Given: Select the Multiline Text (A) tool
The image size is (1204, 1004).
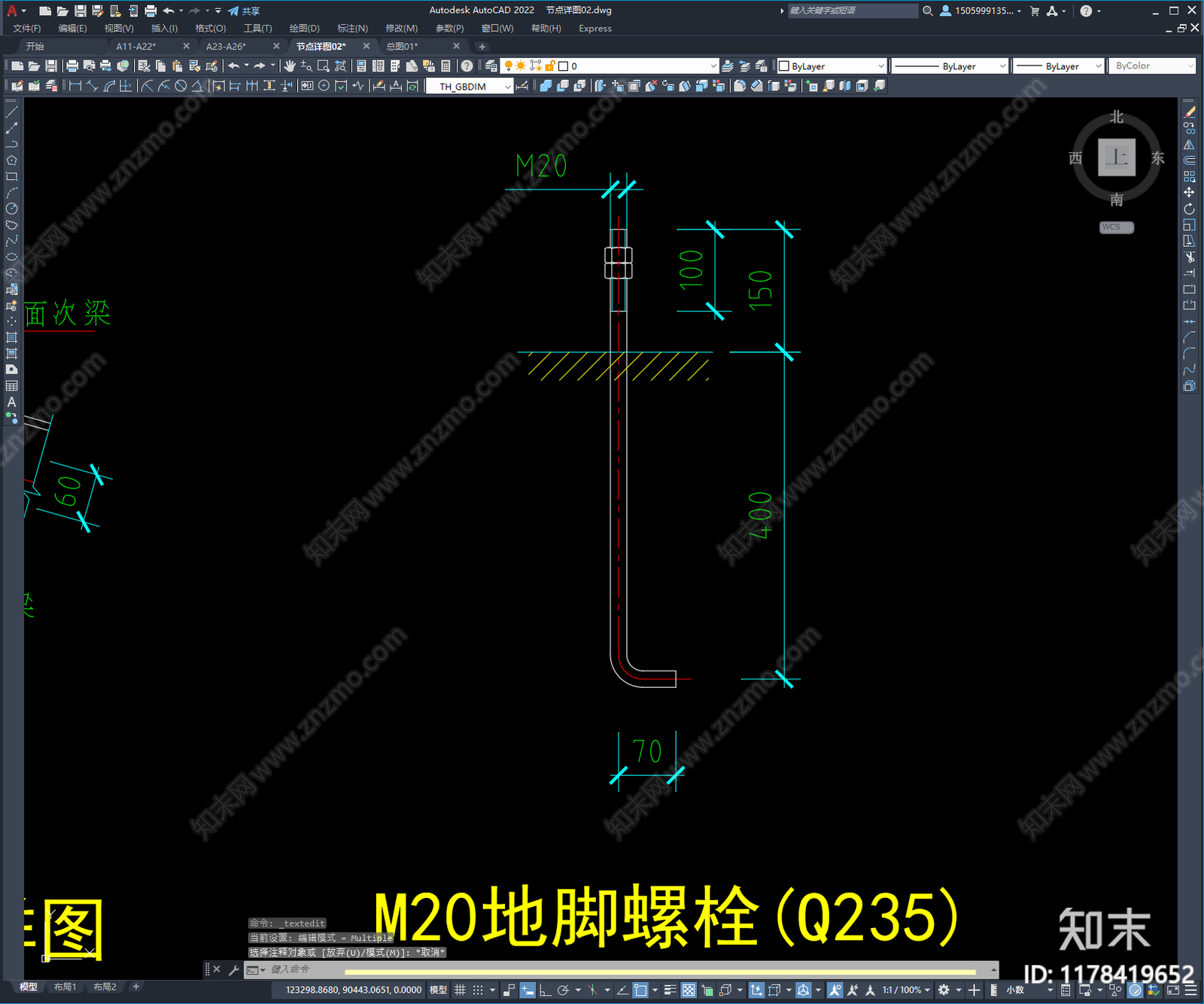Looking at the screenshot, I should click(11, 402).
